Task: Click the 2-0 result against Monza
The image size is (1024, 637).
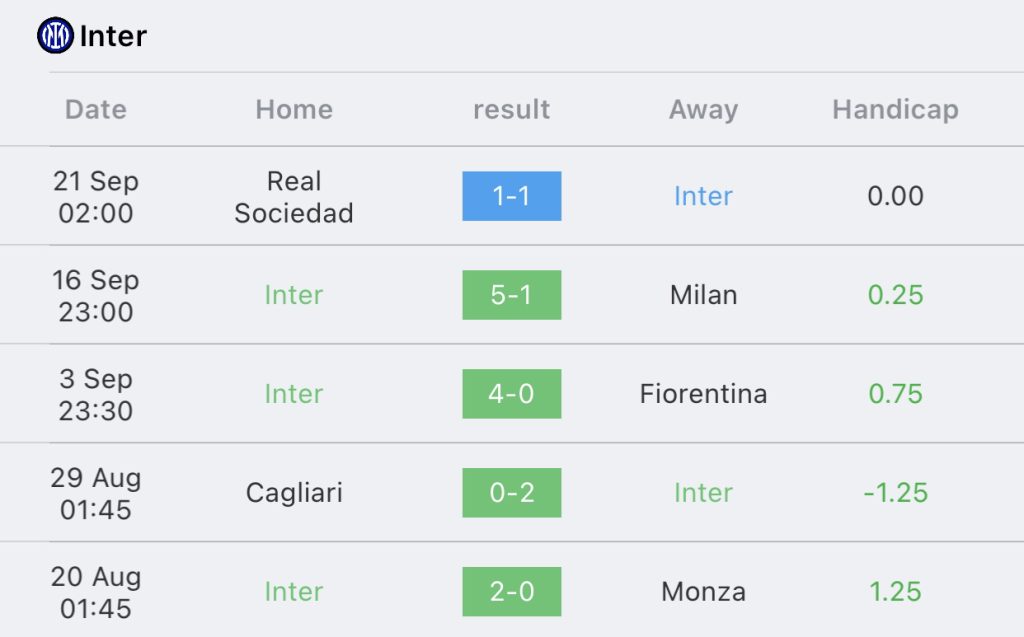Action: [511, 592]
